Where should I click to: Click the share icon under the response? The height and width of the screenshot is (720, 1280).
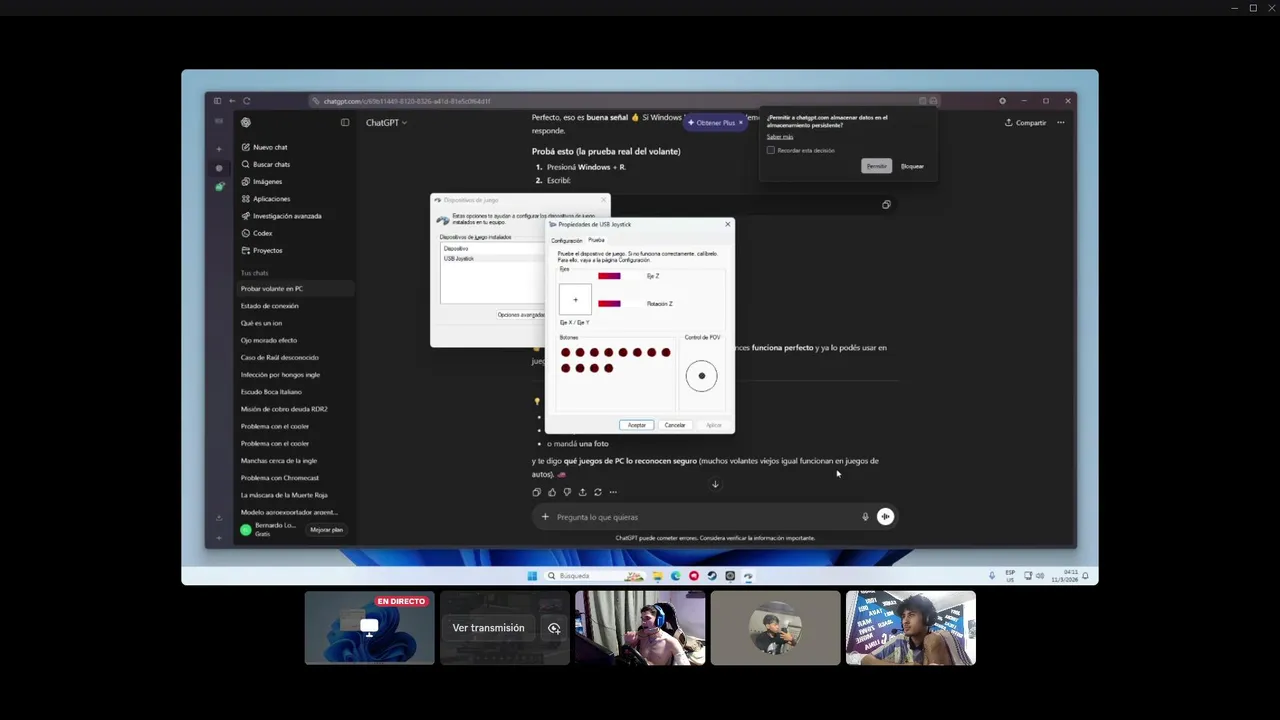[582, 492]
